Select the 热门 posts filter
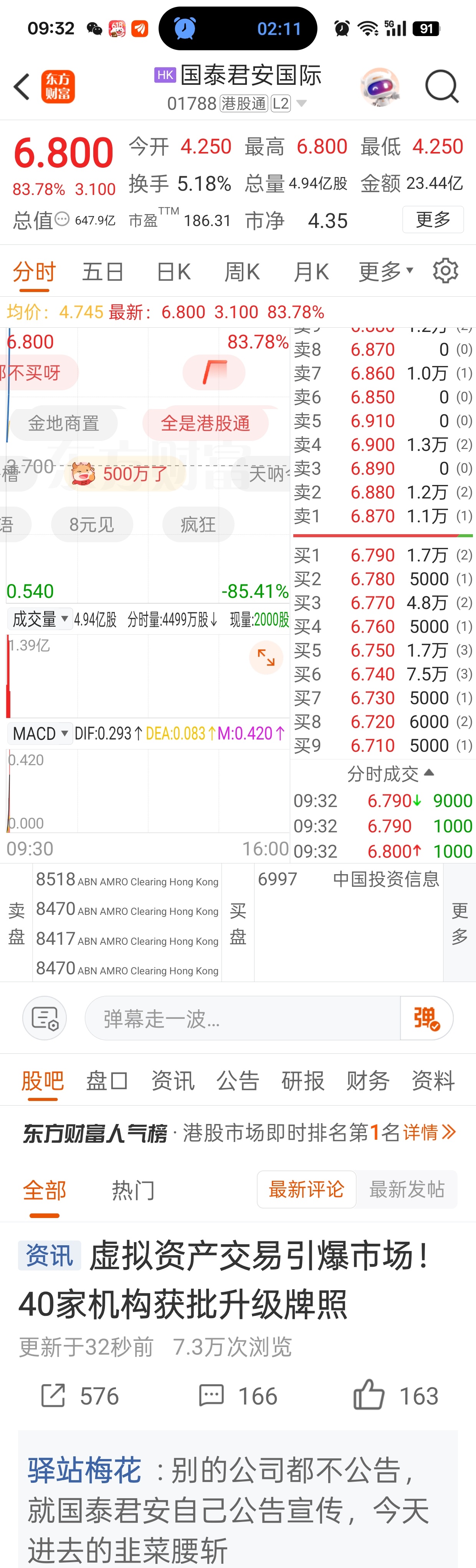The height and width of the screenshot is (1568, 476). coord(133,1190)
